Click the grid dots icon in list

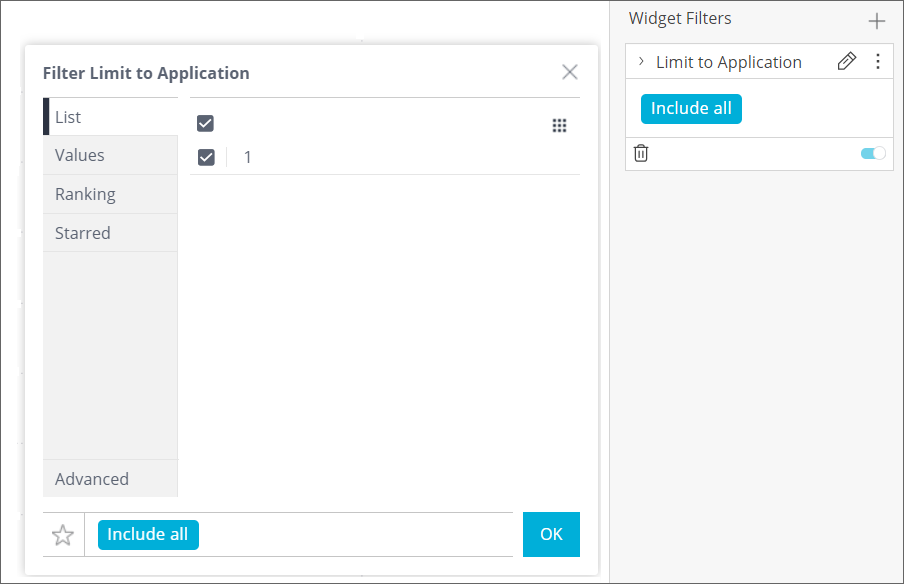[x=560, y=125]
